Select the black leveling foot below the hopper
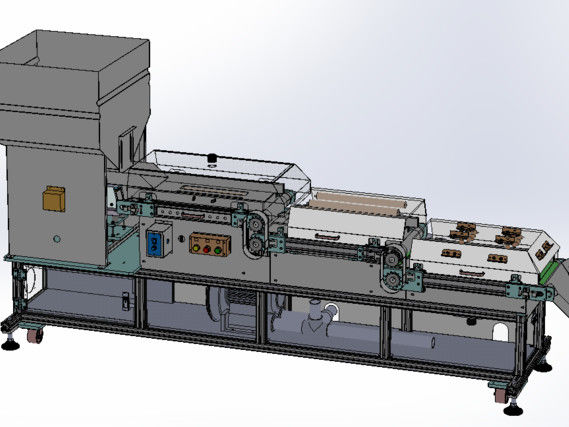Image resolution: width=569 pixels, height=427 pixels. 10,344
